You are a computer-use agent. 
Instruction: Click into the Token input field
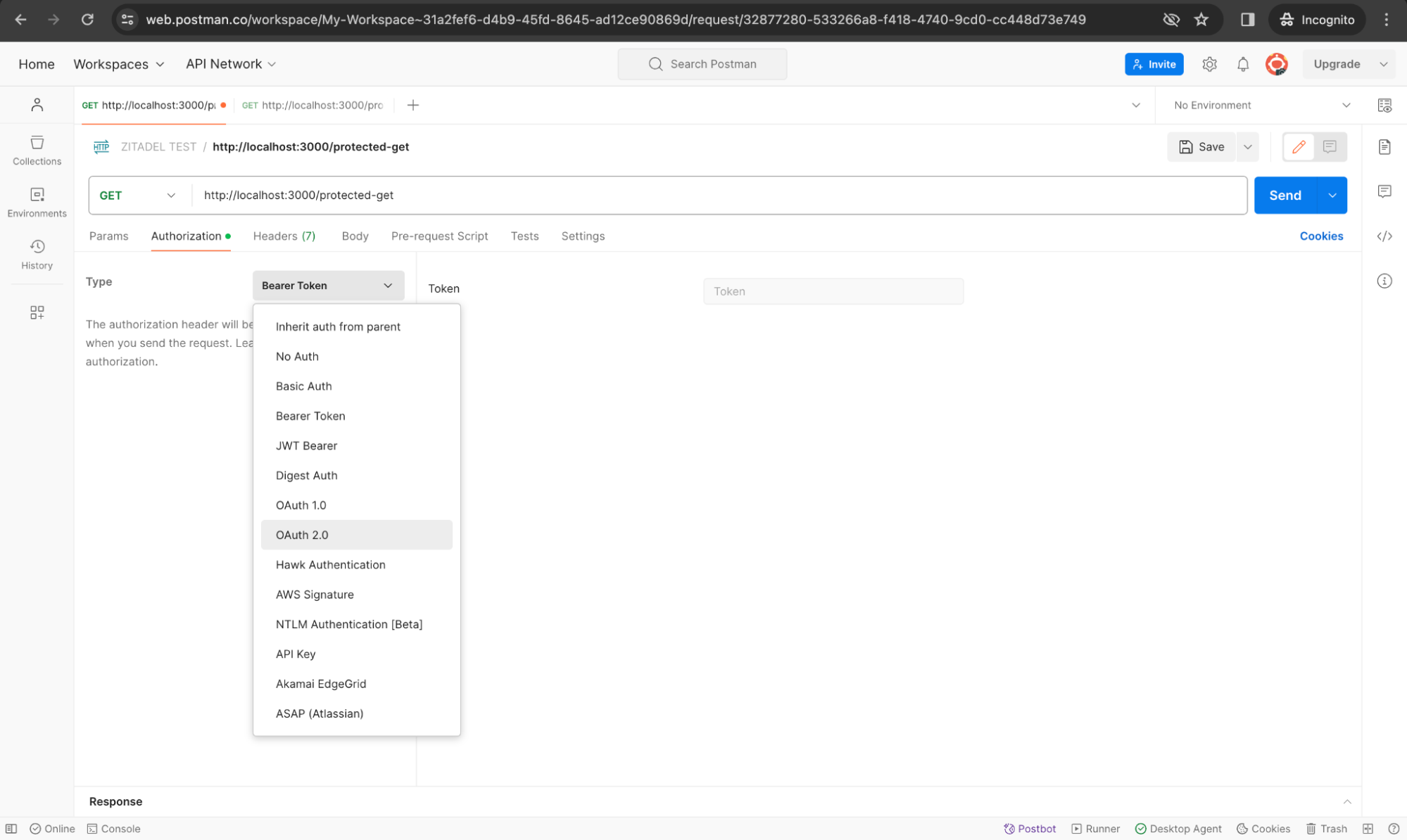coord(833,291)
